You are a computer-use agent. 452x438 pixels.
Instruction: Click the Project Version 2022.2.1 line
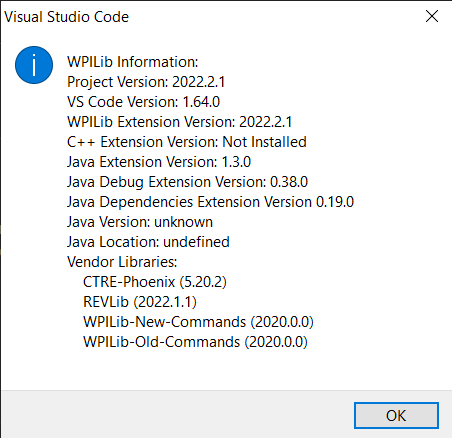pyautogui.click(x=146, y=82)
